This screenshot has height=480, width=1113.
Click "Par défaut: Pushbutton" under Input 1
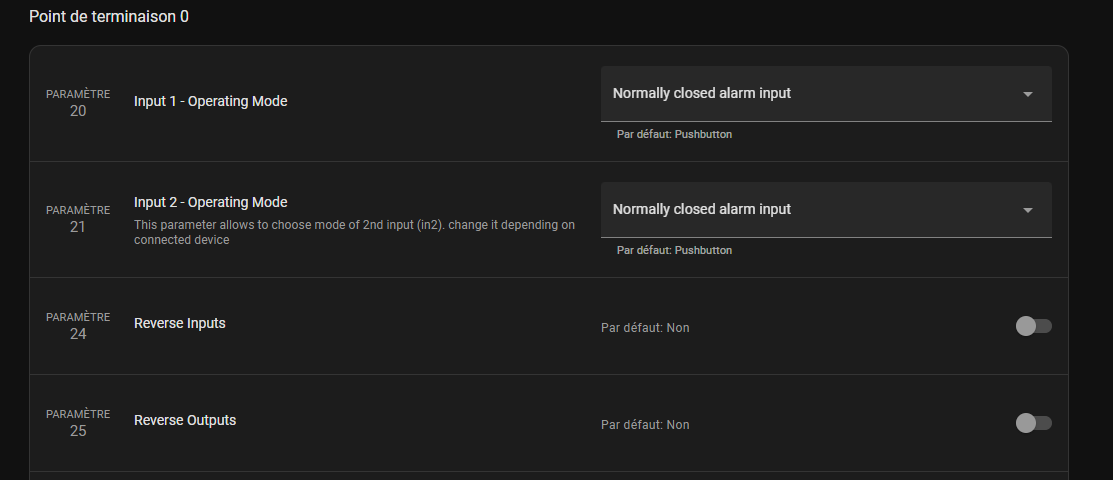pos(674,134)
